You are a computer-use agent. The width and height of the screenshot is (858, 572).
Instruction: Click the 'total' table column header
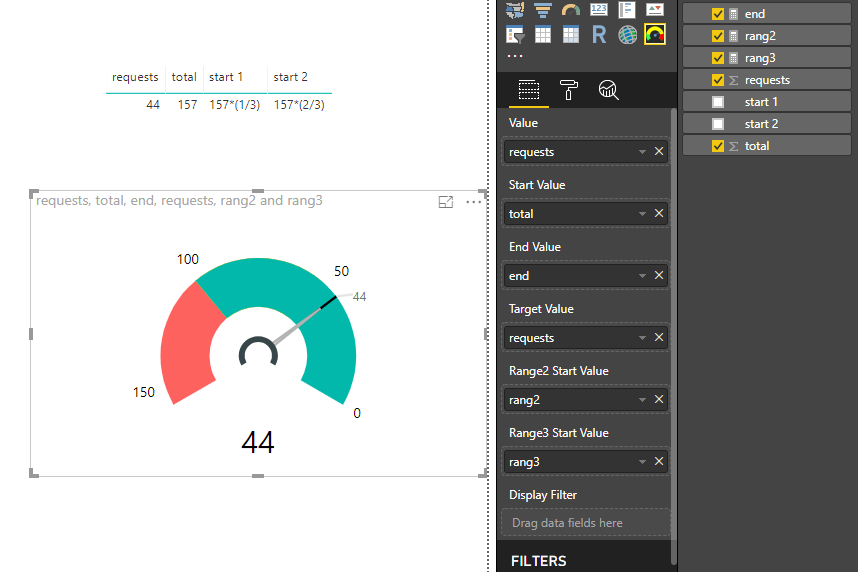184,77
